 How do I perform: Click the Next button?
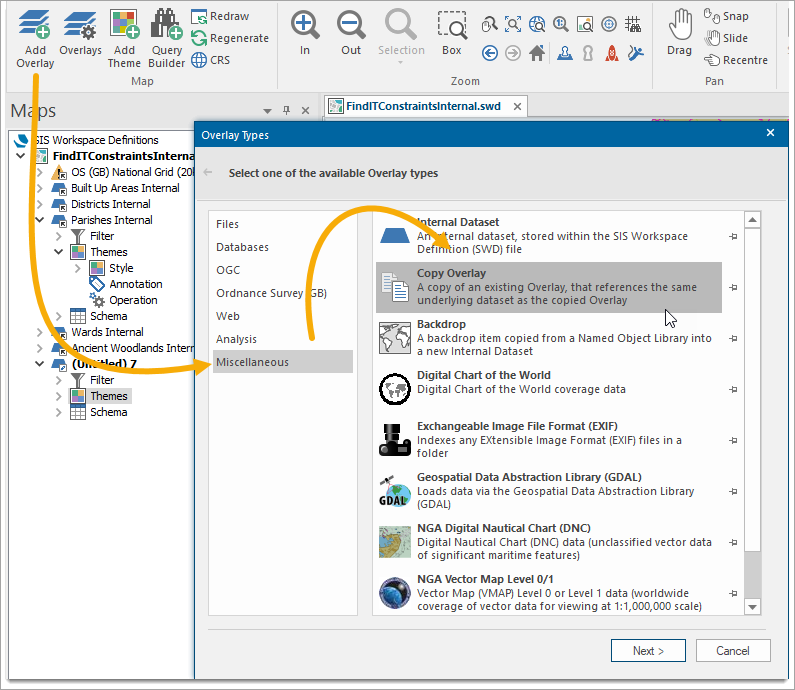[648, 651]
